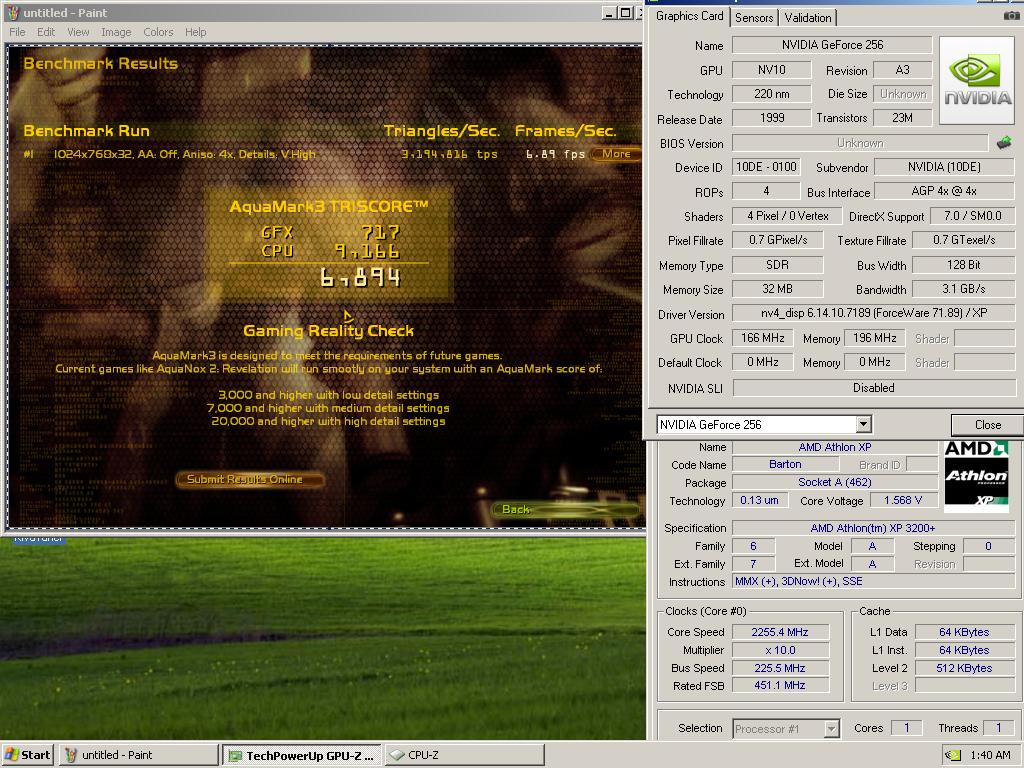Click the Level 2 cache 512 KBytes value
The image size is (1024, 768).
(964, 668)
